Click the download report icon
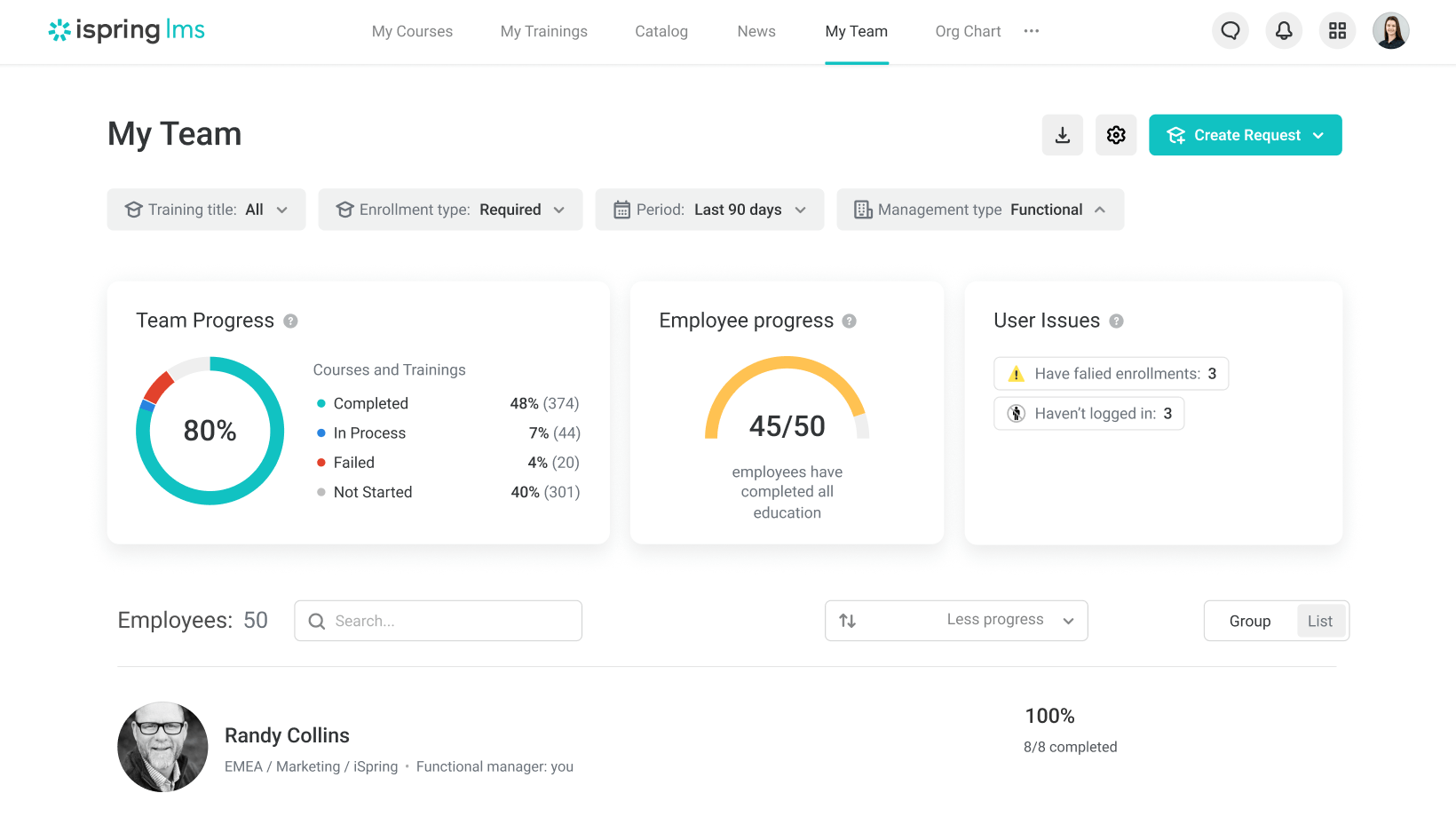1456x817 pixels. pyautogui.click(x=1063, y=135)
